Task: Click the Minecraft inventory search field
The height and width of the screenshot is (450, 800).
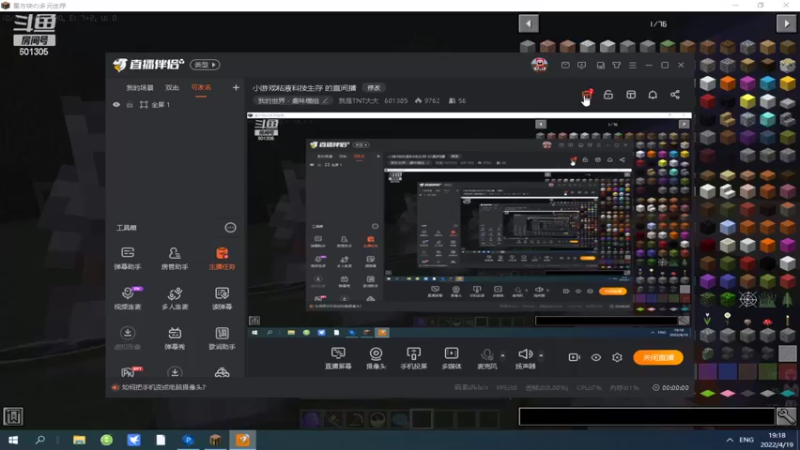Action: (646, 416)
